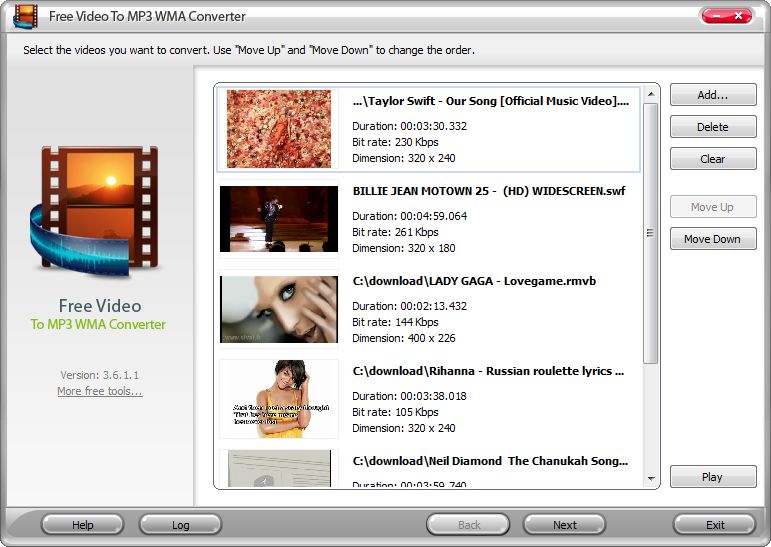Click the Rihanna - Russian roulette lyrics title

tap(488, 371)
